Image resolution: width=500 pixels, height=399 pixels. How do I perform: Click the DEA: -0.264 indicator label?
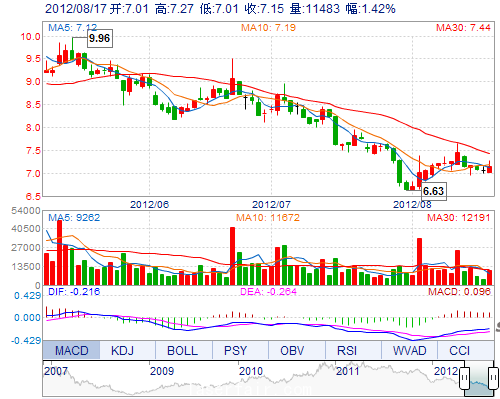[x=268, y=292]
